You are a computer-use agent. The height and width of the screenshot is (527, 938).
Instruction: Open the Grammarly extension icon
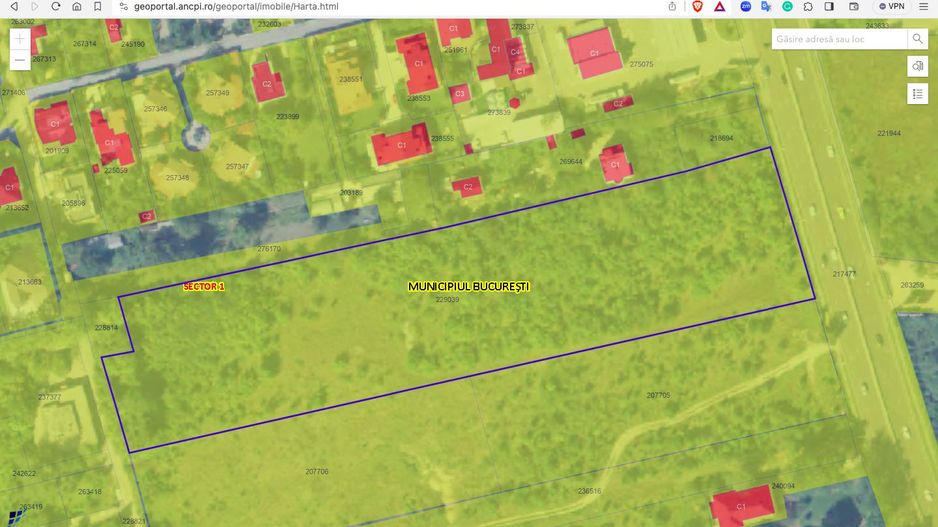[787, 6]
